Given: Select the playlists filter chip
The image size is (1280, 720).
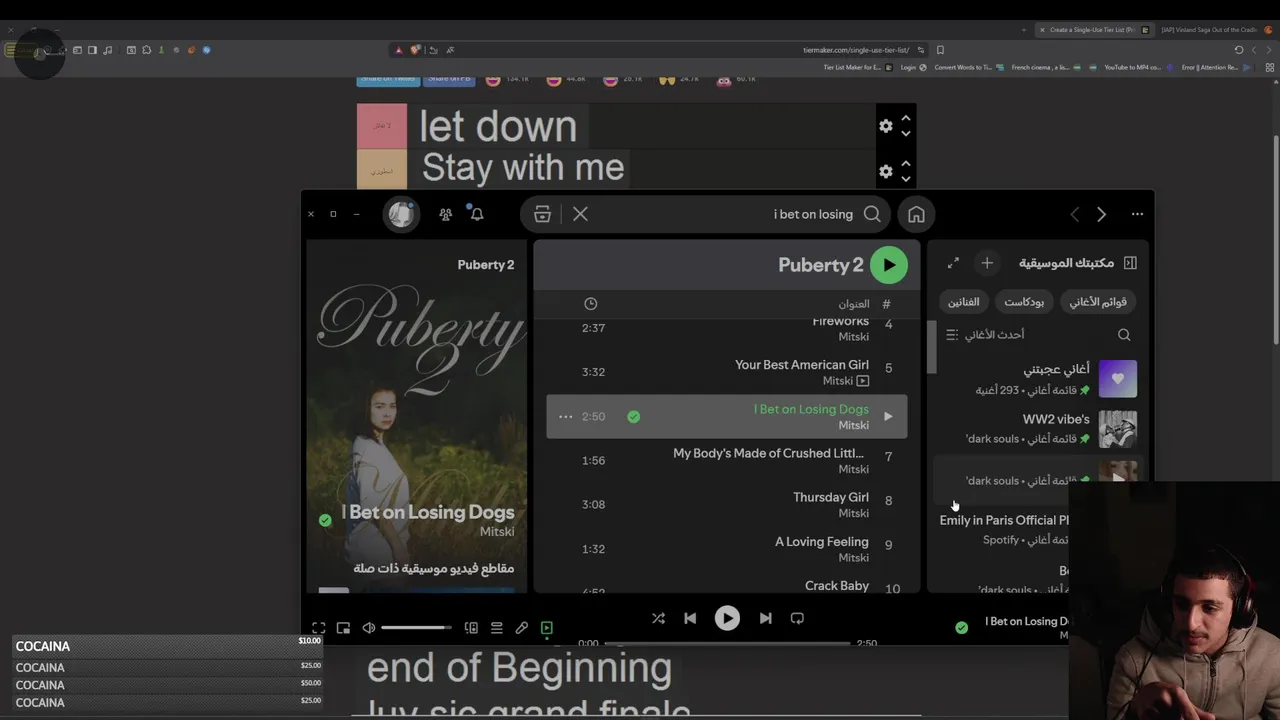Looking at the screenshot, I should (x=1098, y=302).
